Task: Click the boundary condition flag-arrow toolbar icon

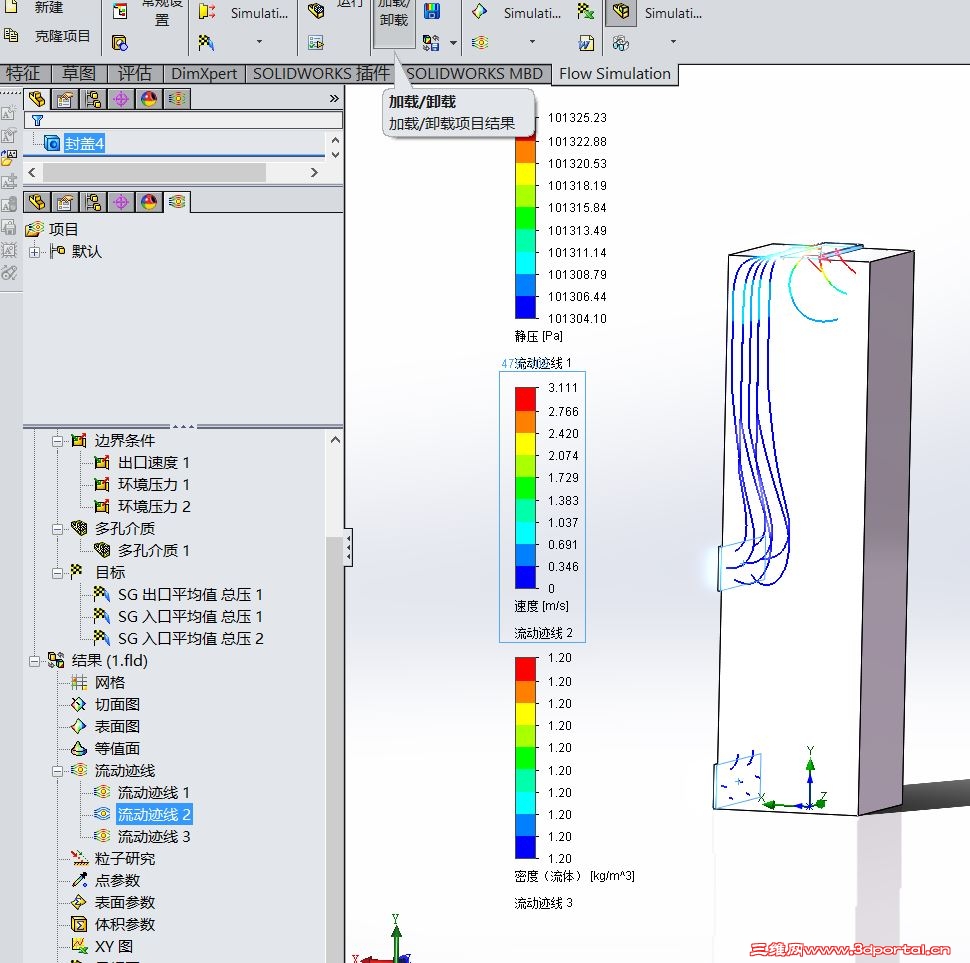Action: coord(207,11)
